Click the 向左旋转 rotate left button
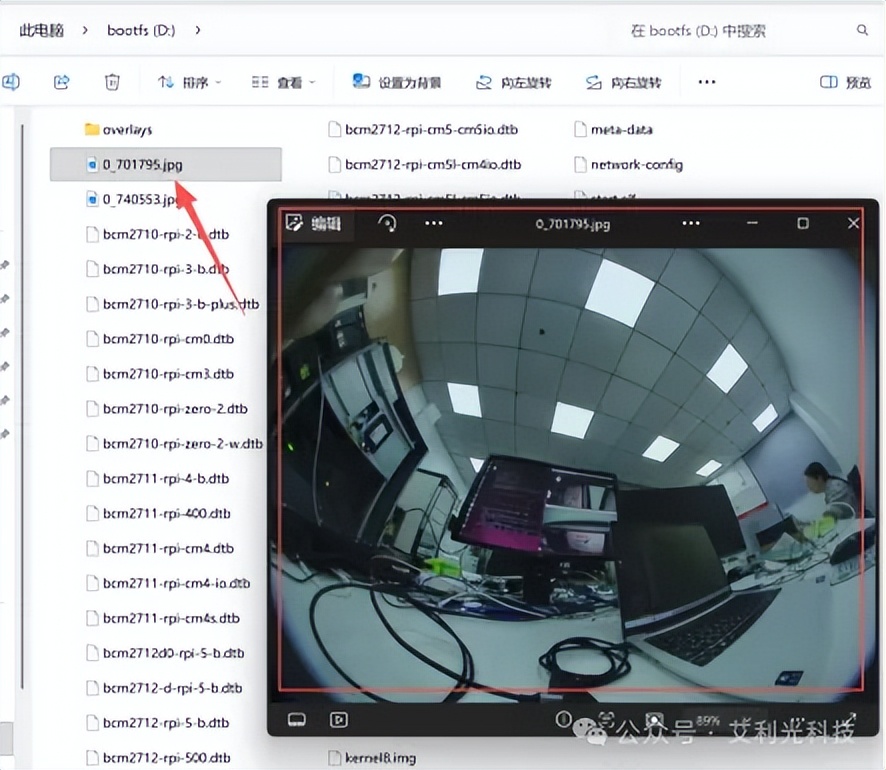 513,82
